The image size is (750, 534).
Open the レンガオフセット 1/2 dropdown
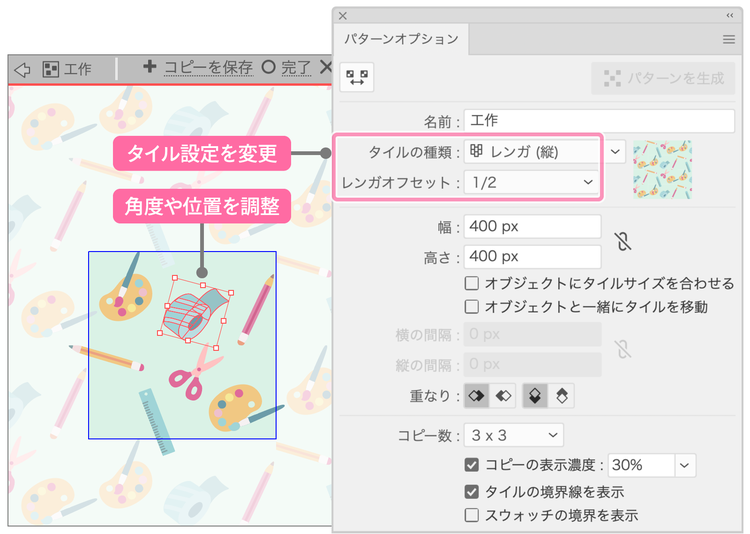(x=532, y=182)
